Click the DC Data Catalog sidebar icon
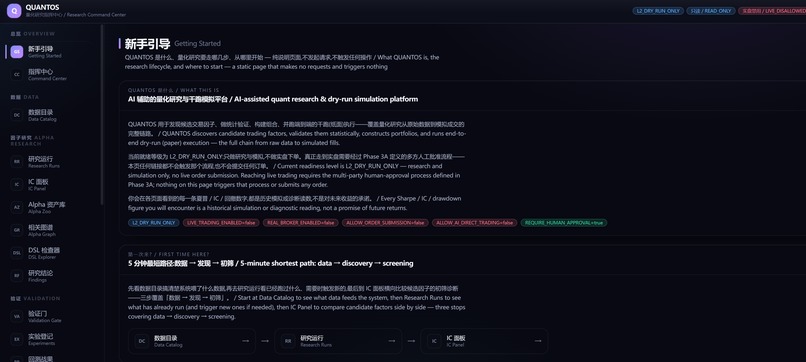Screen dimensions: 806x362 pyautogui.click(x=17, y=115)
